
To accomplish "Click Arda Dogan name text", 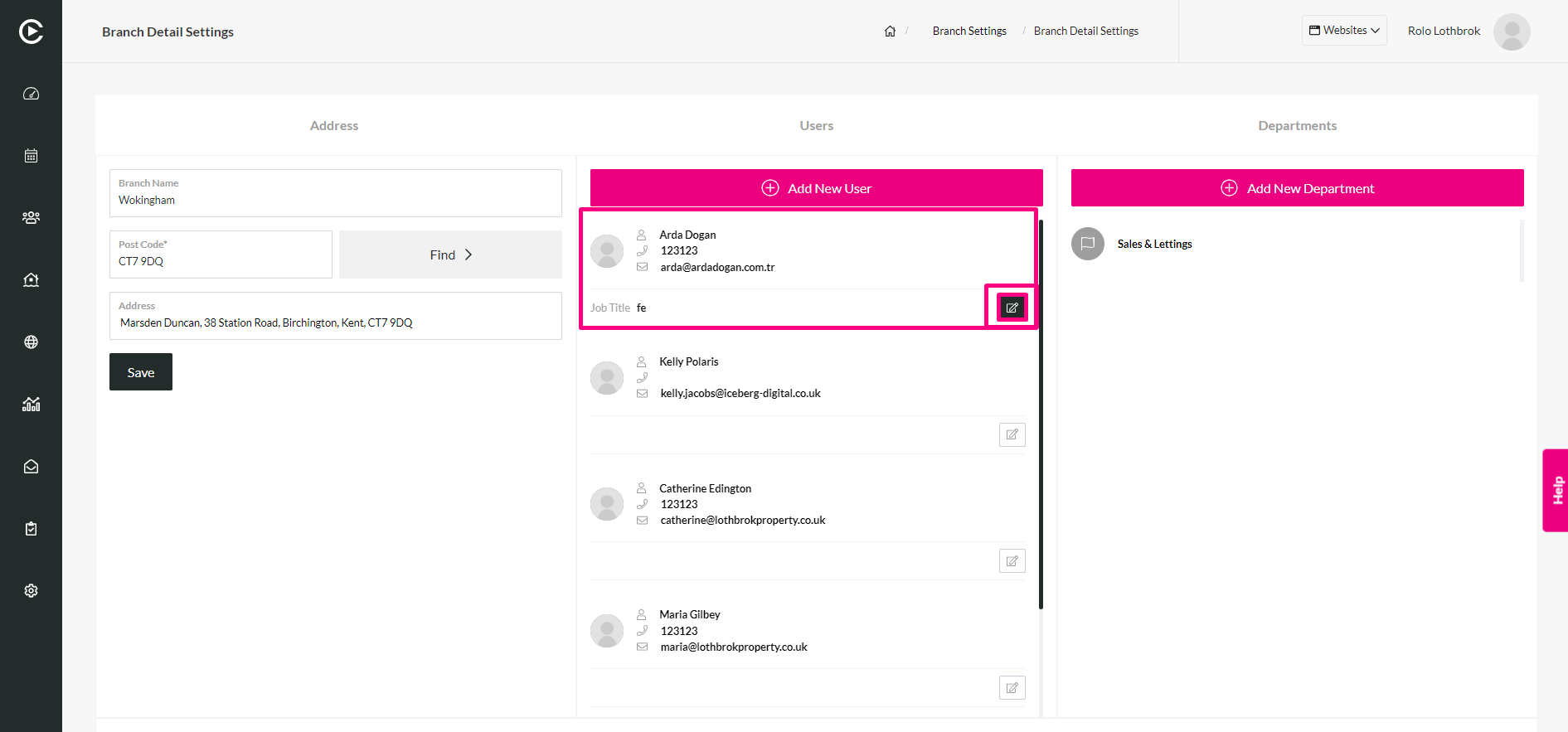I will [687, 235].
